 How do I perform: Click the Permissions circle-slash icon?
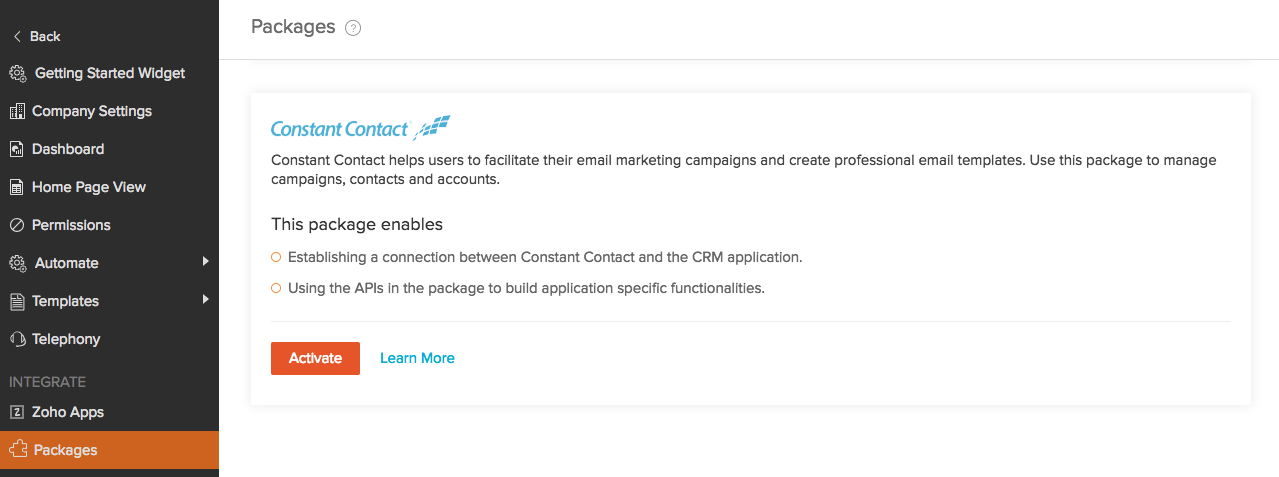(17, 225)
